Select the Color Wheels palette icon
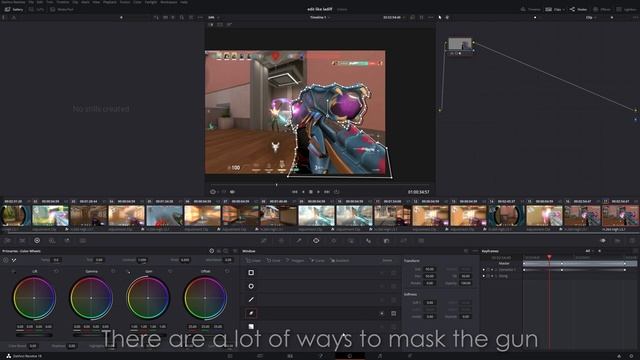Screen dimensions: 640x360 pos(37,241)
